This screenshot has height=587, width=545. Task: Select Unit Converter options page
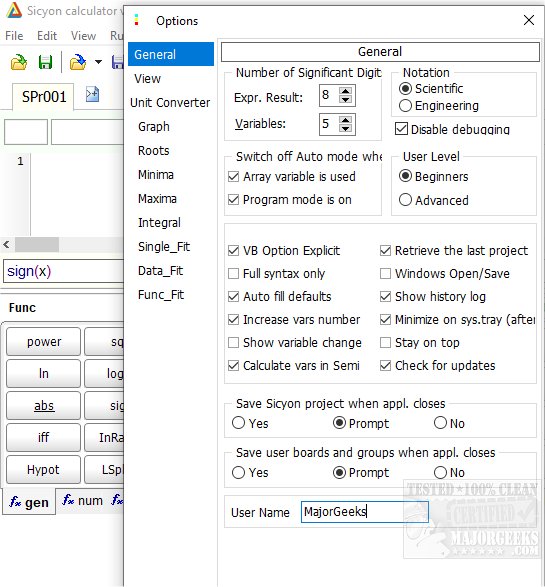click(170, 103)
